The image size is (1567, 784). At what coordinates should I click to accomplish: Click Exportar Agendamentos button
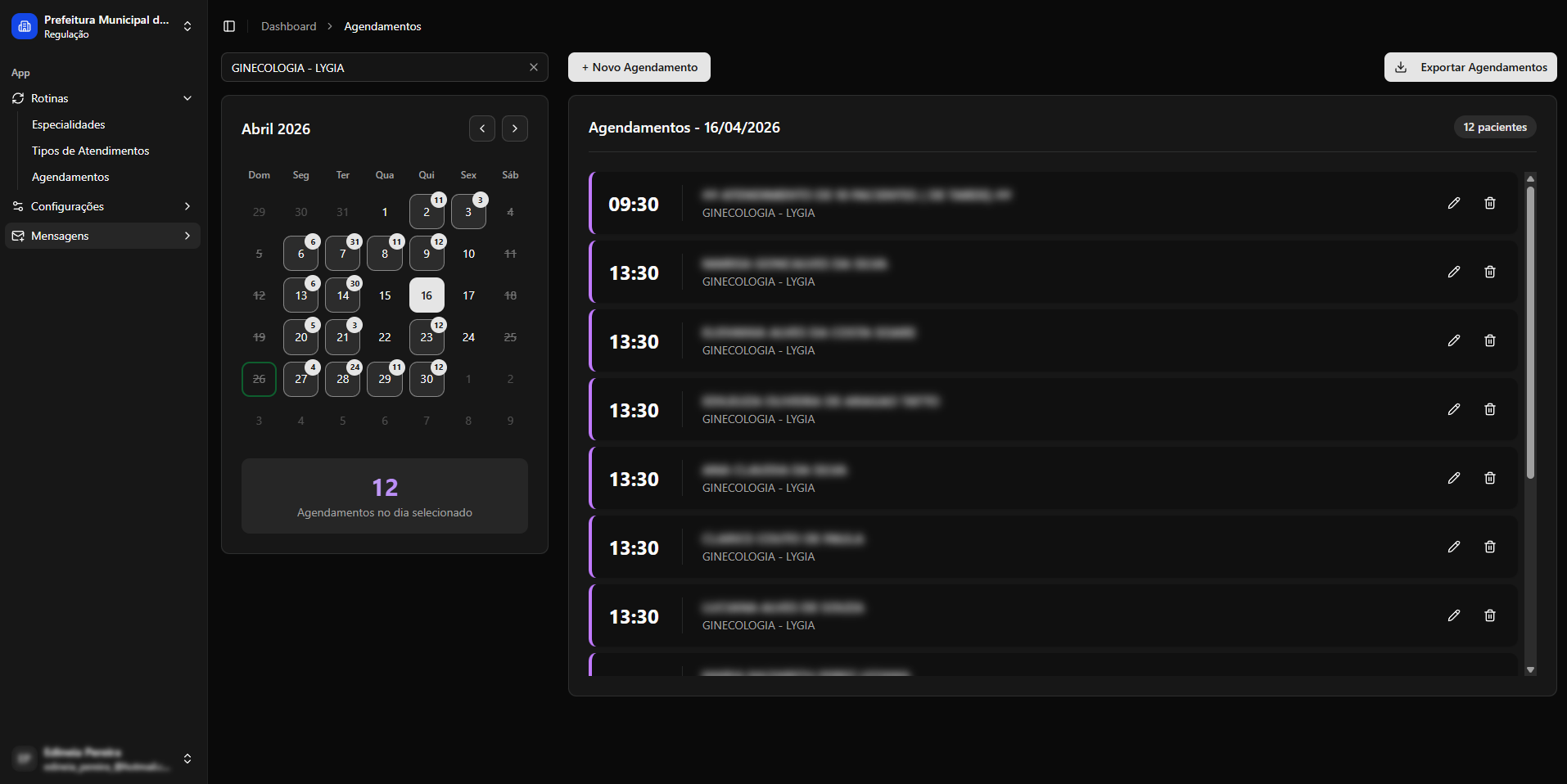tap(1470, 67)
